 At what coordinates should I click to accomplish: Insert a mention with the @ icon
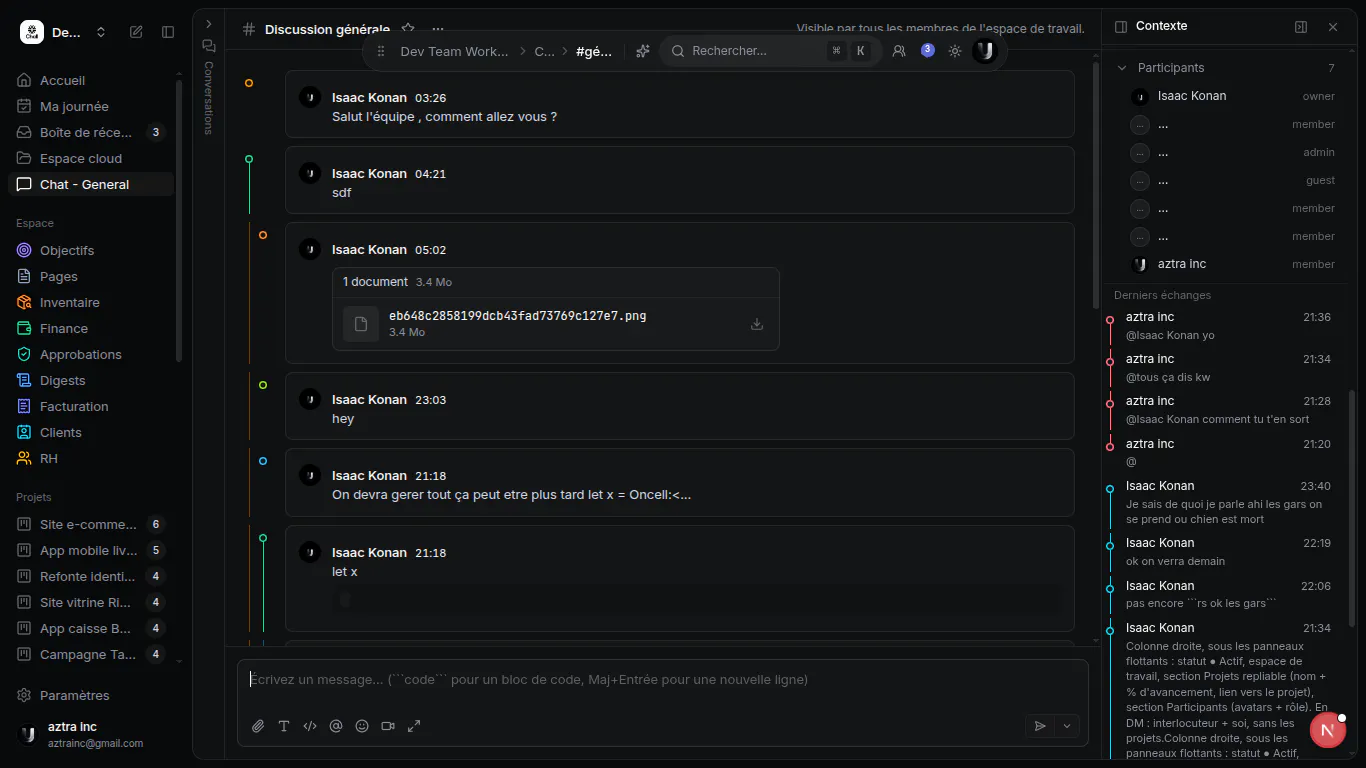[336, 726]
